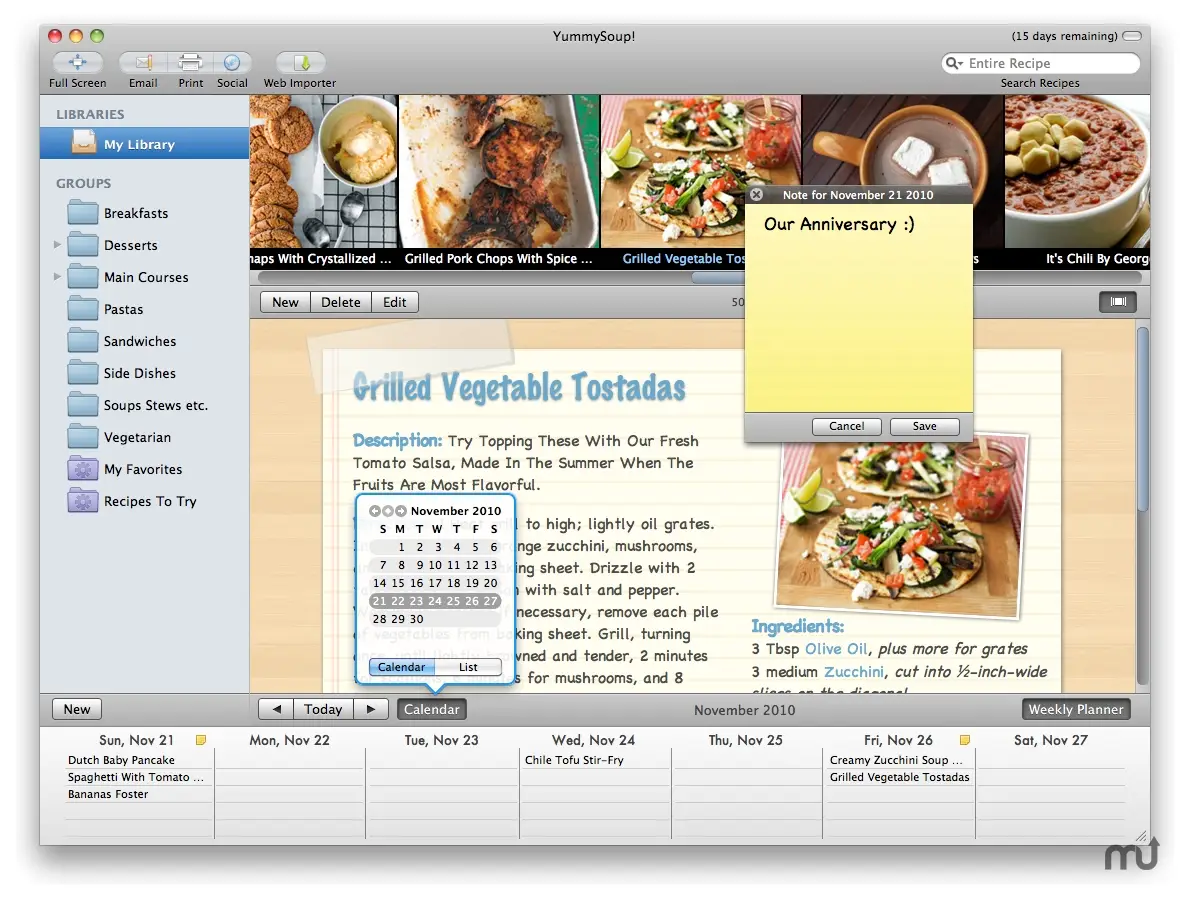Expand the Desserts group disclosure triangle
Viewport: 1190px width, 900px height.
coord(57,244)
